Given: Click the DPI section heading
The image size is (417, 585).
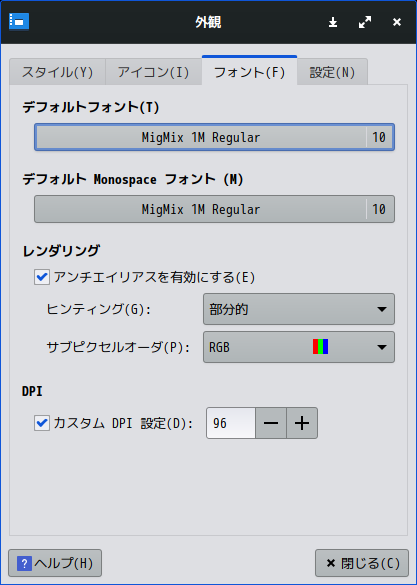Looking at the screenshot, I should [32, 391].
